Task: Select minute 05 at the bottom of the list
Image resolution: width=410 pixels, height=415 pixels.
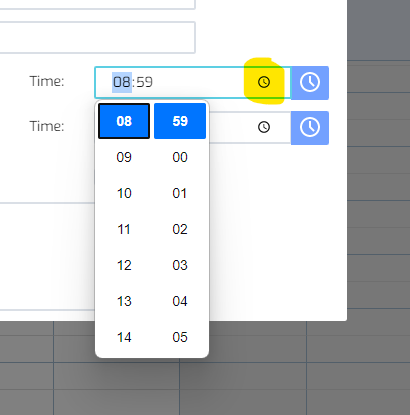Action: point(180,337)
